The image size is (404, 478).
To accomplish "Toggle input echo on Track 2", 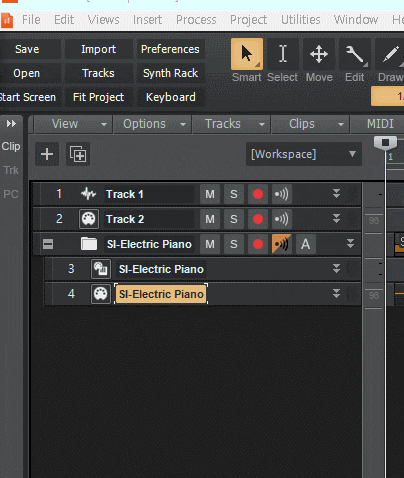I will click(x=282, y=219).
